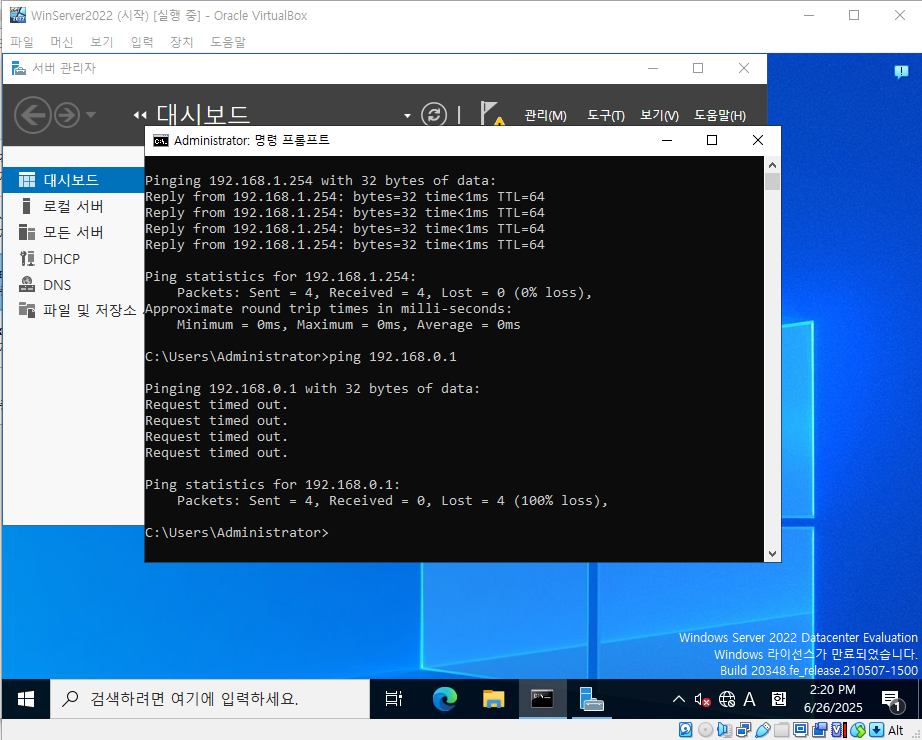
Task: Open VirtualBox 장치 menu
Action: pos(182,42)
